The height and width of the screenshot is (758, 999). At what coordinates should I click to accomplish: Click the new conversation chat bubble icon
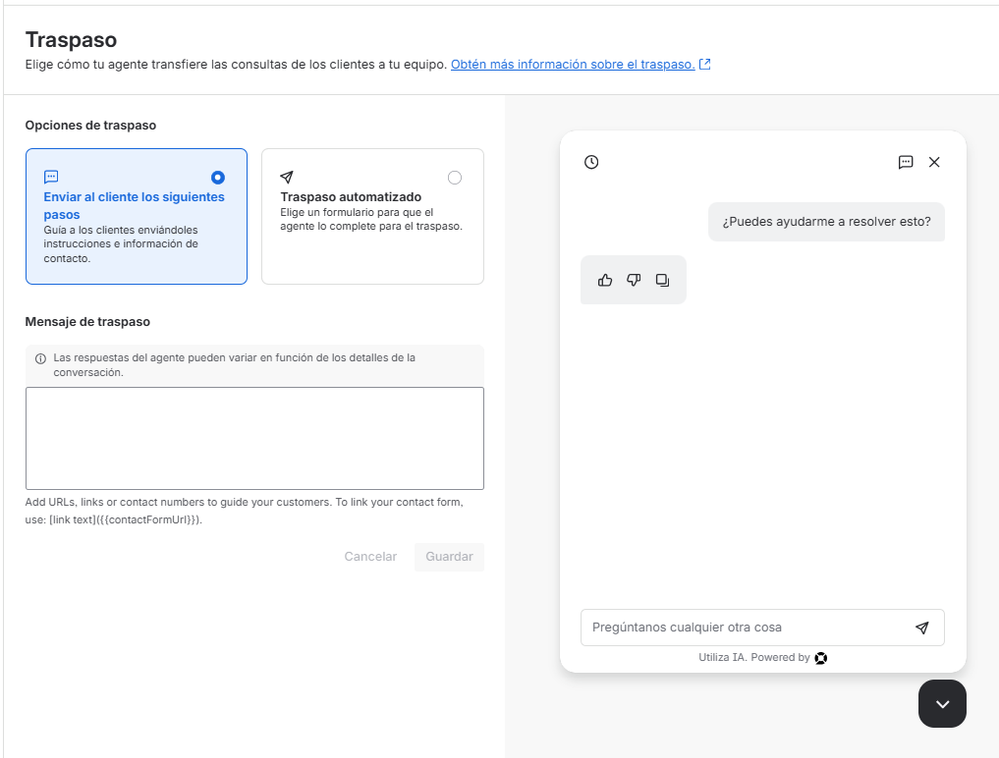coord(905,162)
